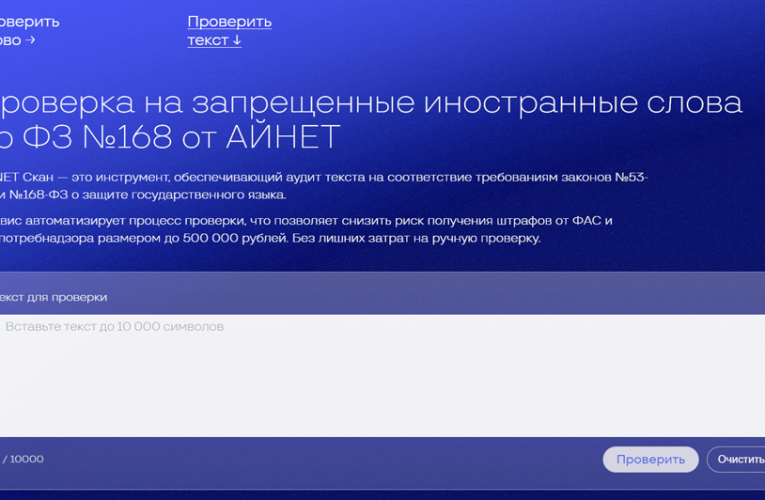Click the 'Проверить' button

pyautogui.click(x=650, y=460)
